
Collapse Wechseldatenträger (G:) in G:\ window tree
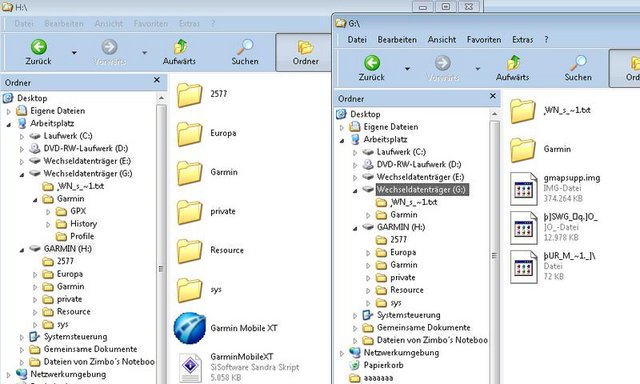(x=355, y=191)
